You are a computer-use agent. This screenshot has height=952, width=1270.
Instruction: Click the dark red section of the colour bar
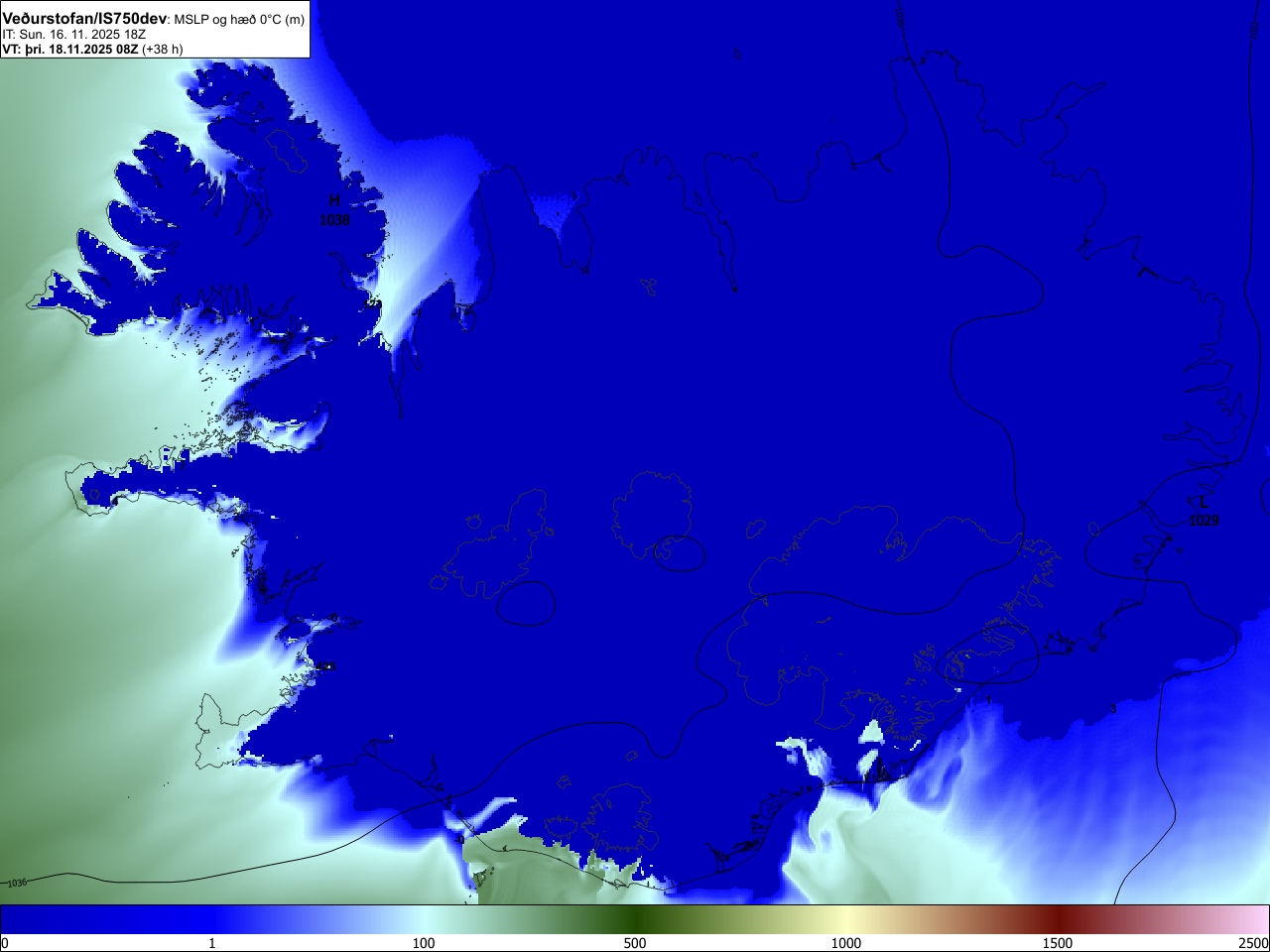(x=1058, y=919)
